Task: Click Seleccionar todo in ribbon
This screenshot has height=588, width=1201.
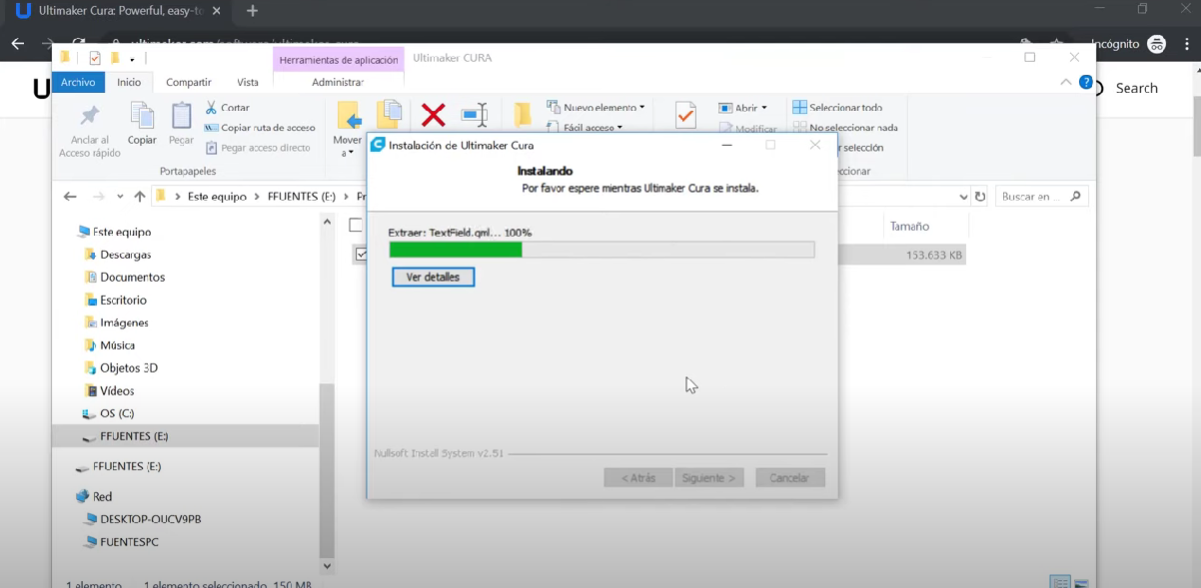Action: tap(838, 107)
